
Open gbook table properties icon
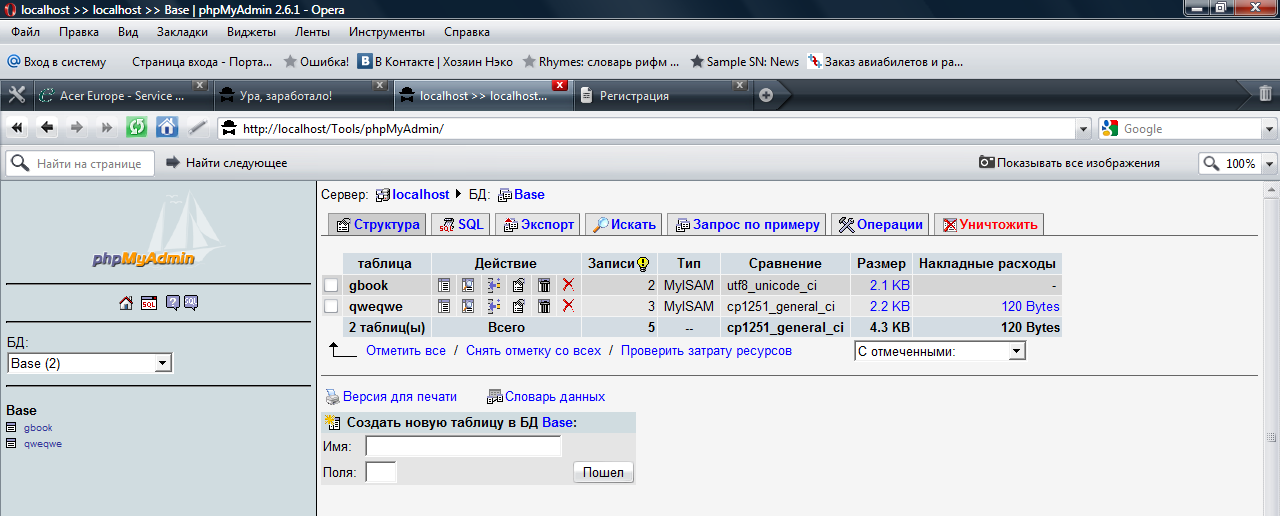tap(518, 285)
